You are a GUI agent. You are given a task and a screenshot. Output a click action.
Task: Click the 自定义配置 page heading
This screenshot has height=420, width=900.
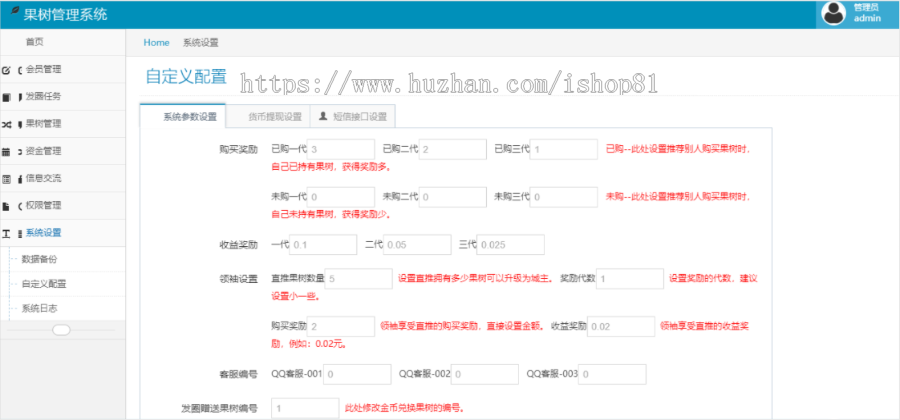pyautogui.click(x=186, y=76)
